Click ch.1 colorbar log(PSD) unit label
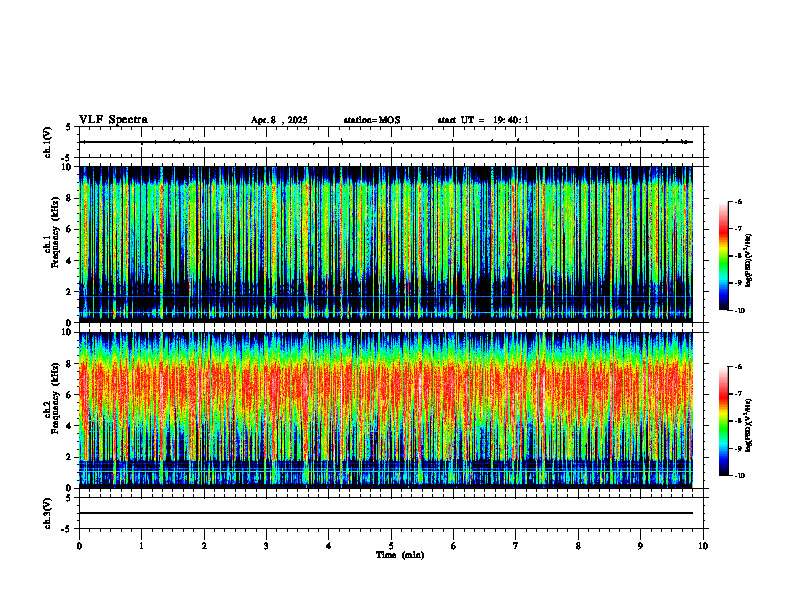Image resolution: width=792 pixels, height=612 pixels. pos(749,260)
